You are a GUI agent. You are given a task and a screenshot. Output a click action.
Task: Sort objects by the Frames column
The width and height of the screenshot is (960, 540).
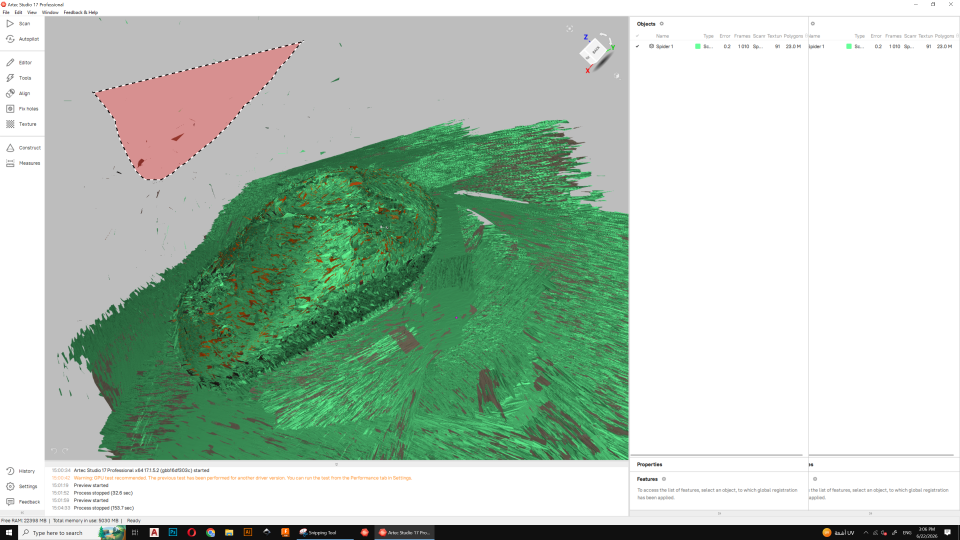[741, 36]
